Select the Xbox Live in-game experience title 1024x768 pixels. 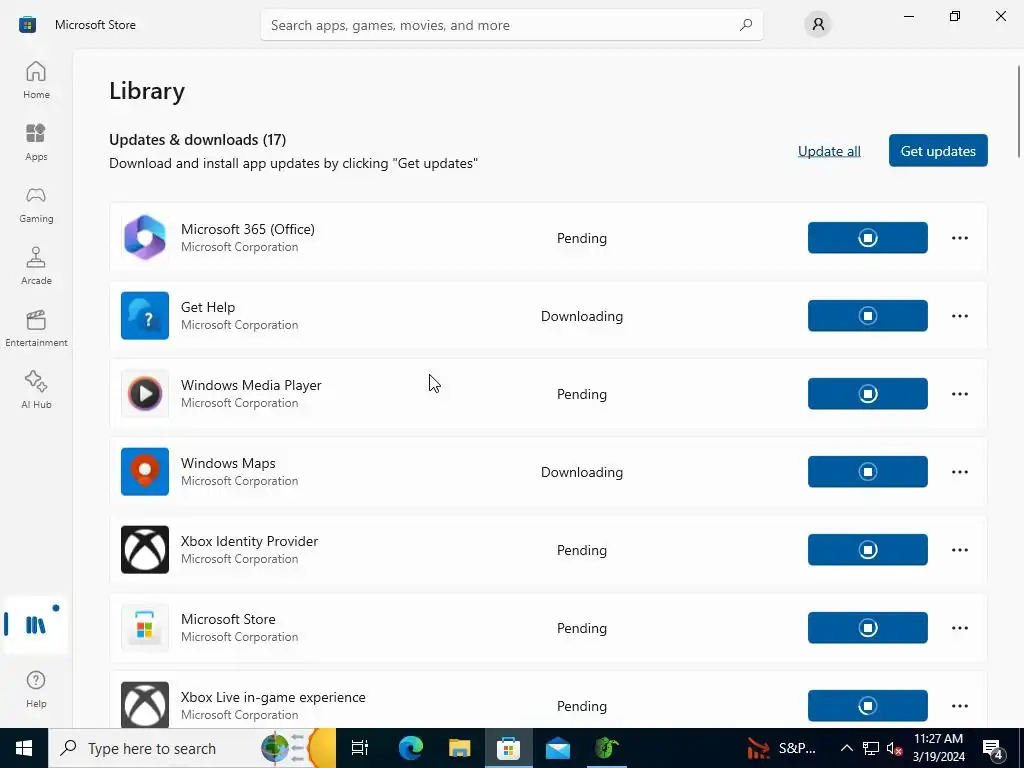click(273, 697)
